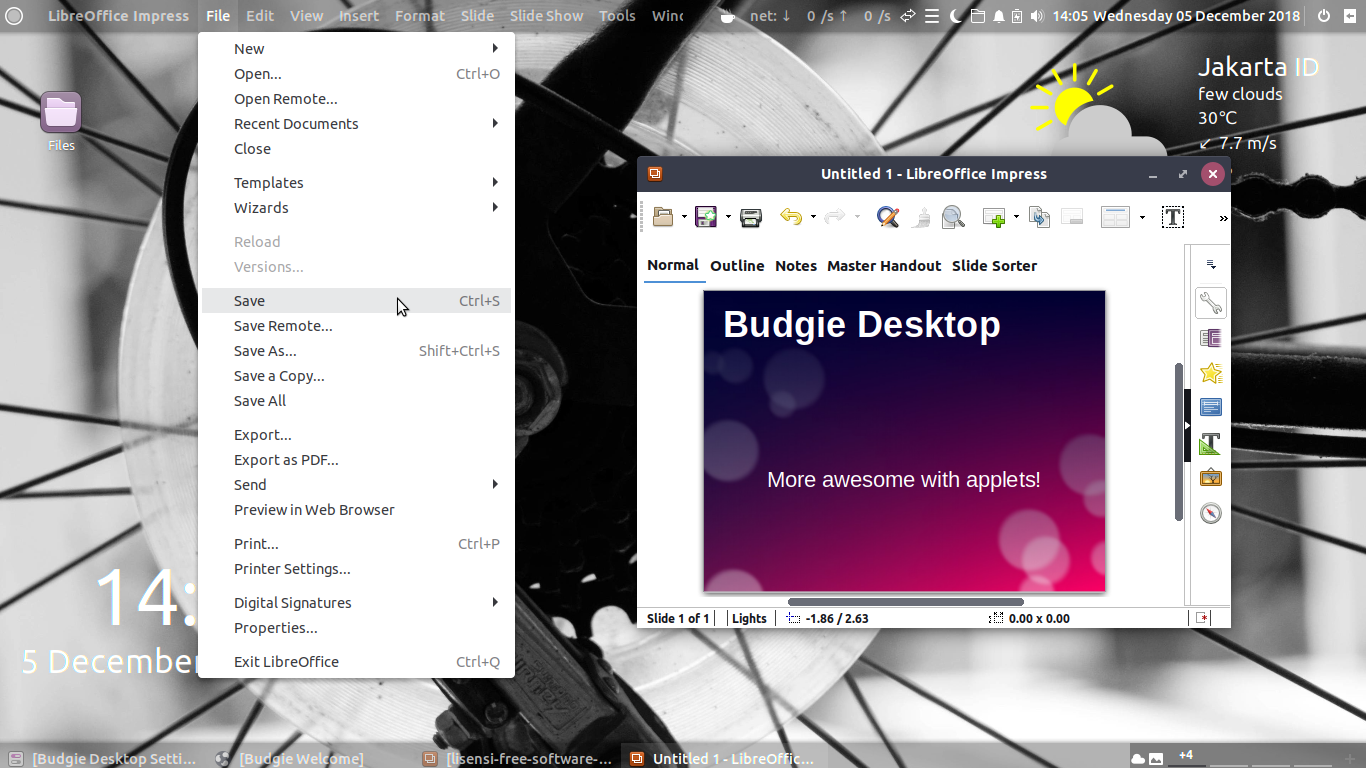Click the Spelling check icon with pencil
This screenshot has width=1366, height=768.
(x=887, y=217)
